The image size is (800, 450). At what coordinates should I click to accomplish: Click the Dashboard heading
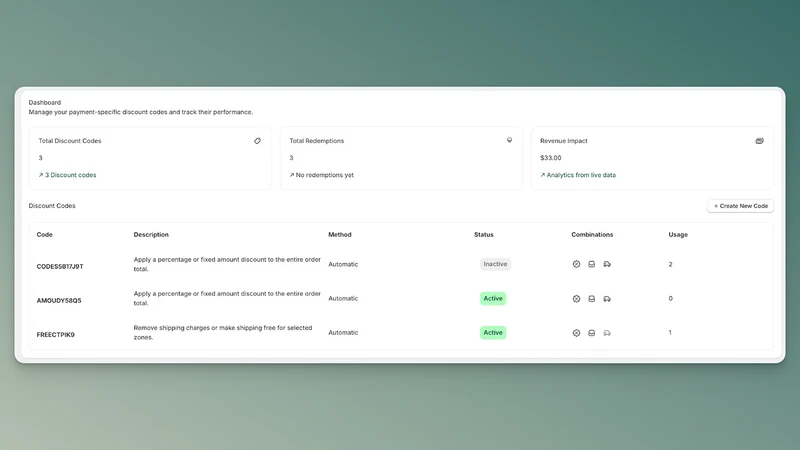pyautogui.click(x=44, y=103)
